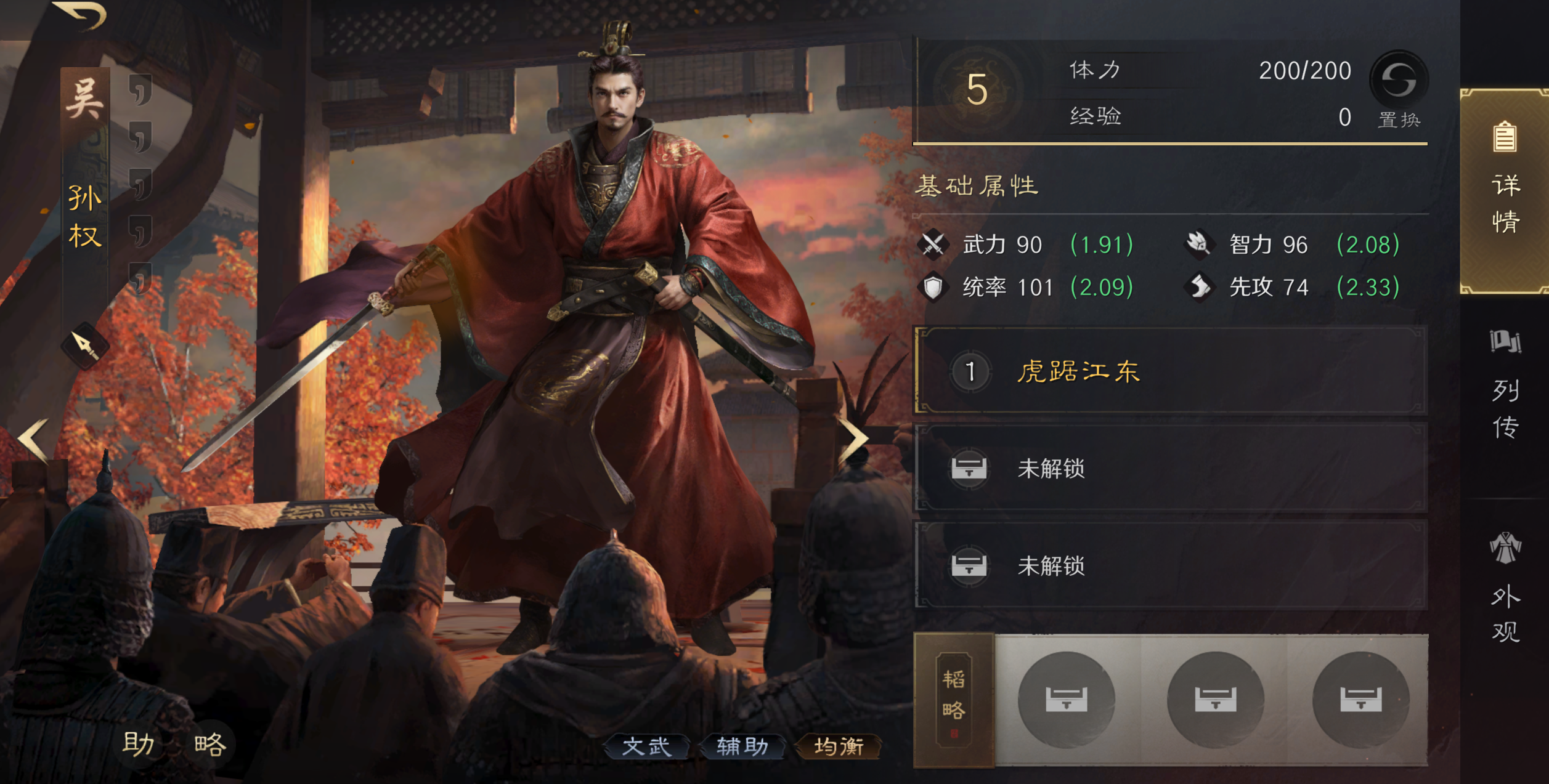The image size is (1549, 784).
Task: Select the 文武 build toggle
Action: (646, 746)
